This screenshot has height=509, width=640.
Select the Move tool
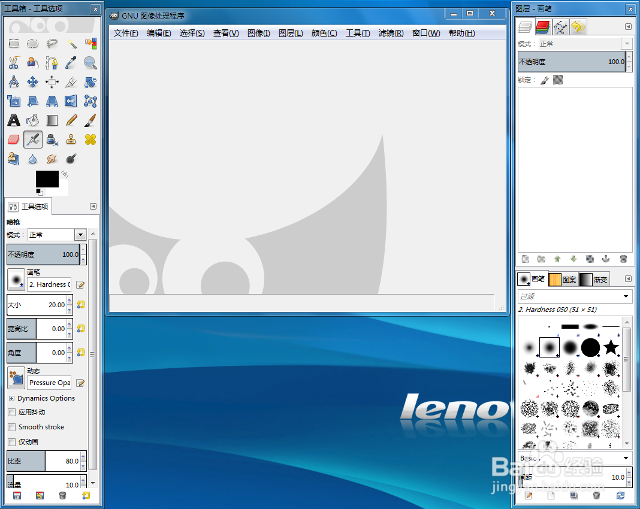[x=33, y=82]
